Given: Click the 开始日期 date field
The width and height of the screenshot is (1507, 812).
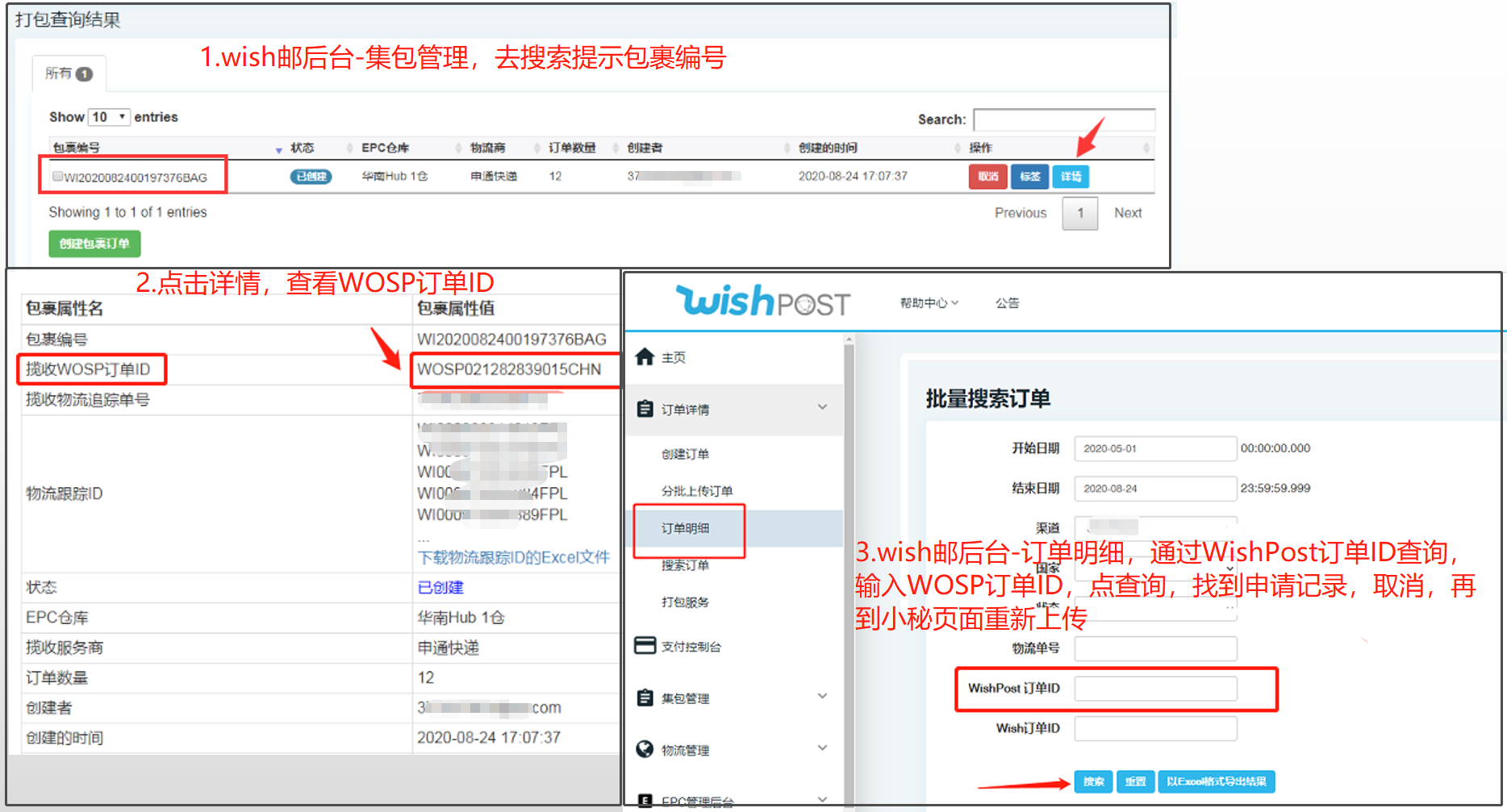Looking at the screenshot, I should (x=1155, y=448).
